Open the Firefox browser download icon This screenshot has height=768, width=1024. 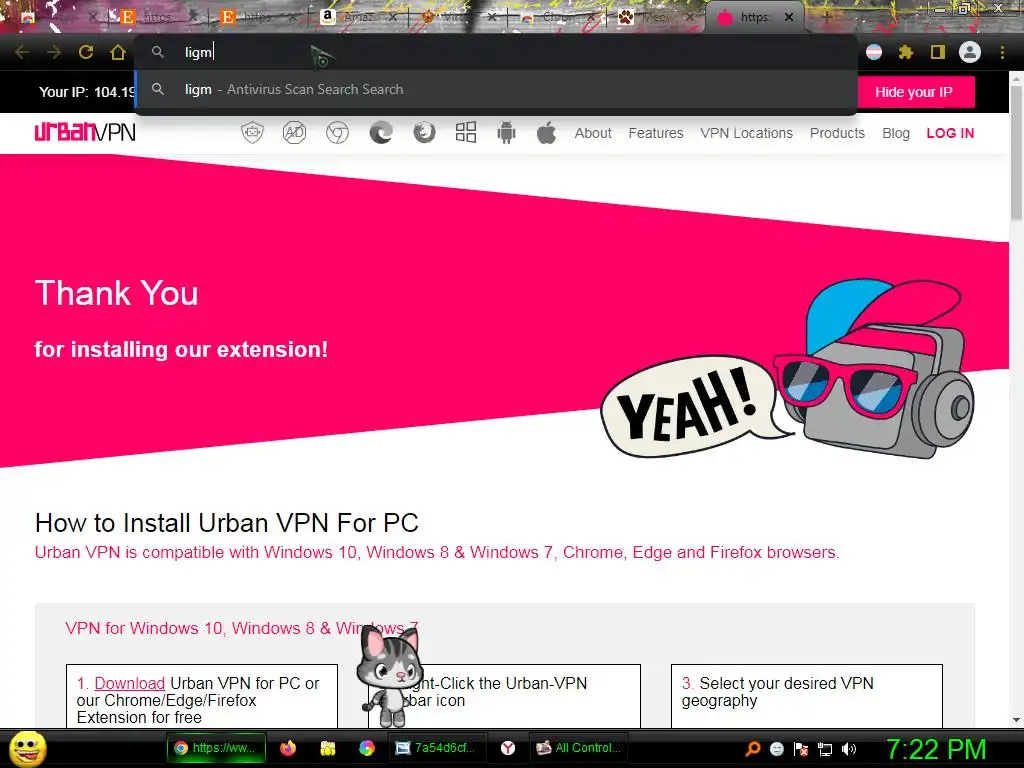pos(424,133)
